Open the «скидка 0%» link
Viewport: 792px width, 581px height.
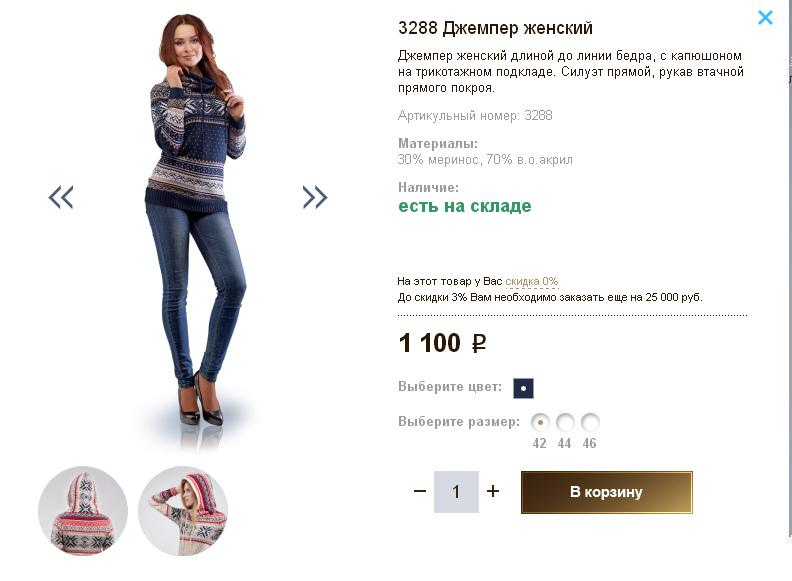[532, 282]
